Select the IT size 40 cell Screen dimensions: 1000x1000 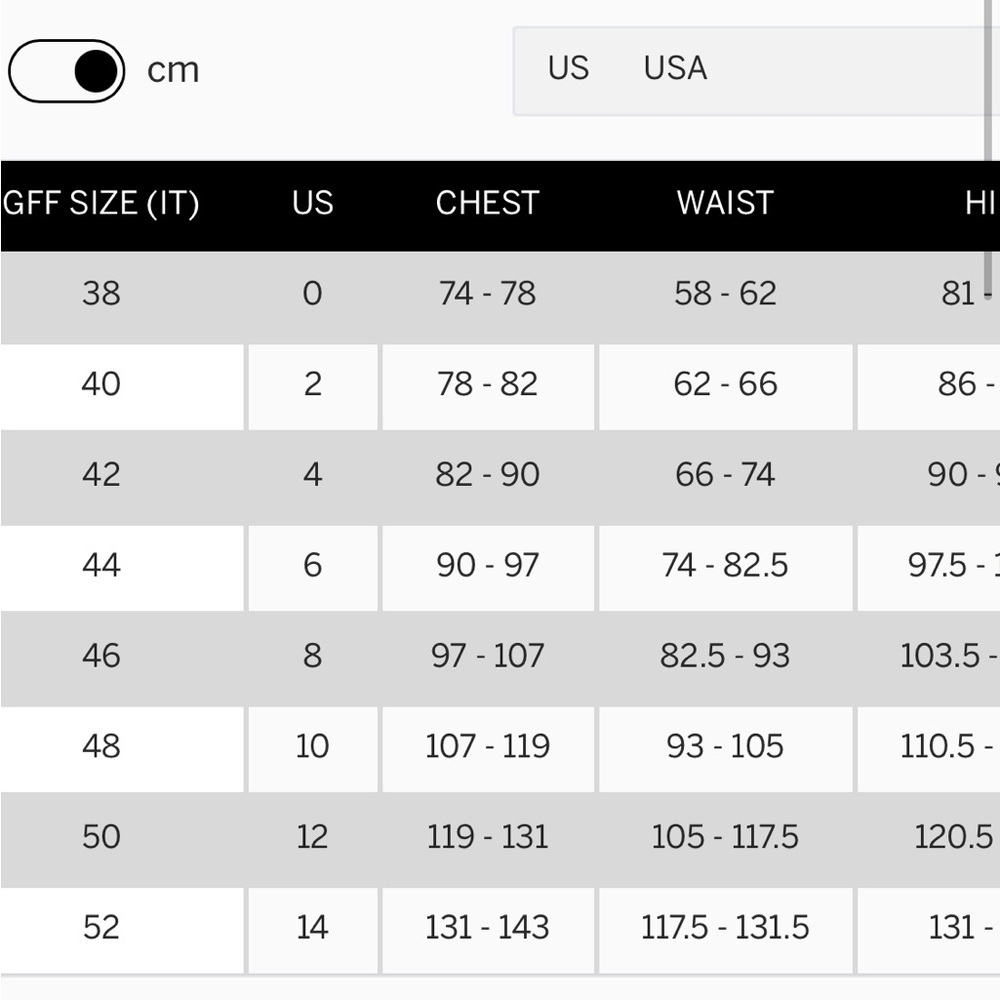tap(101, 385)
